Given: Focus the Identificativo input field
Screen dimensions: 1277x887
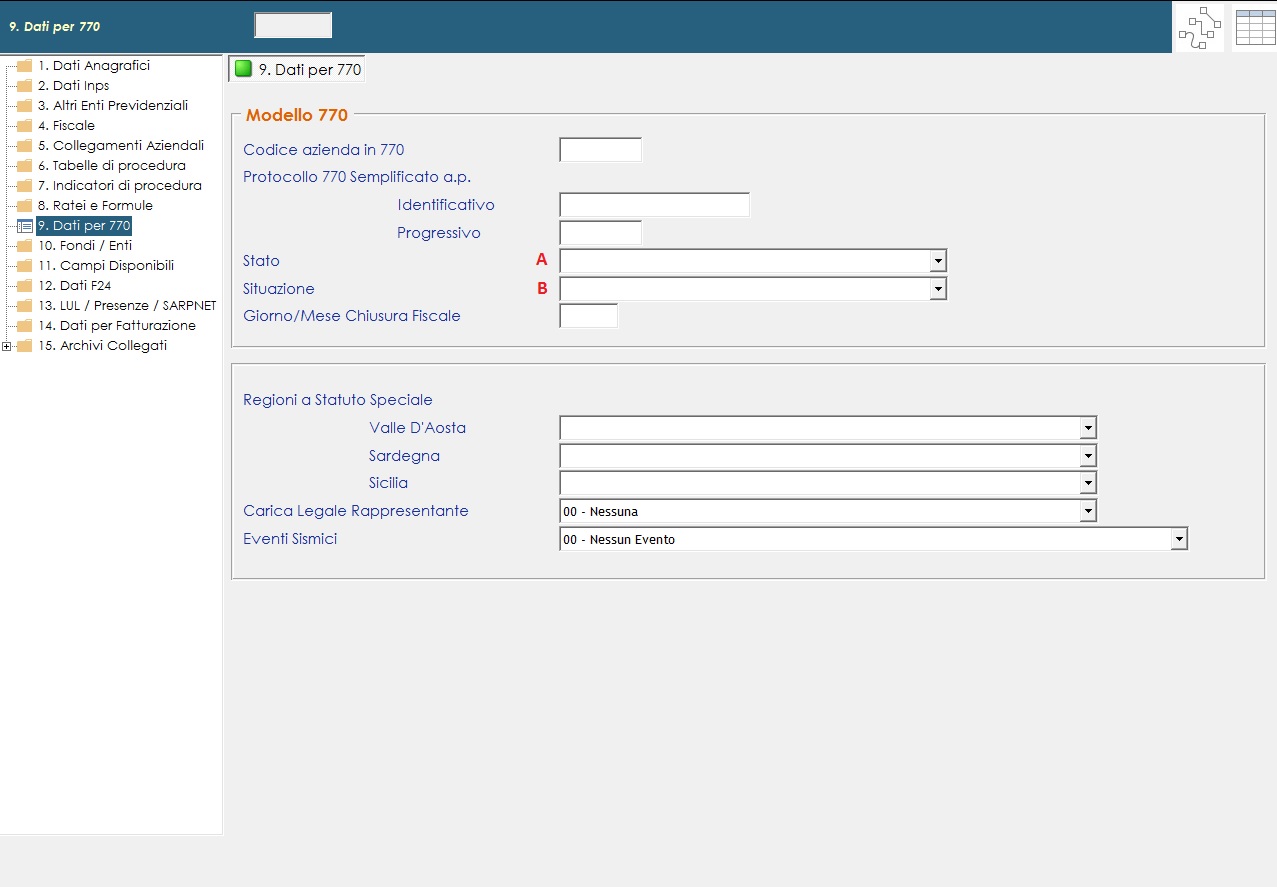Looking at the screenshot, I should click(x=654, y=205).
